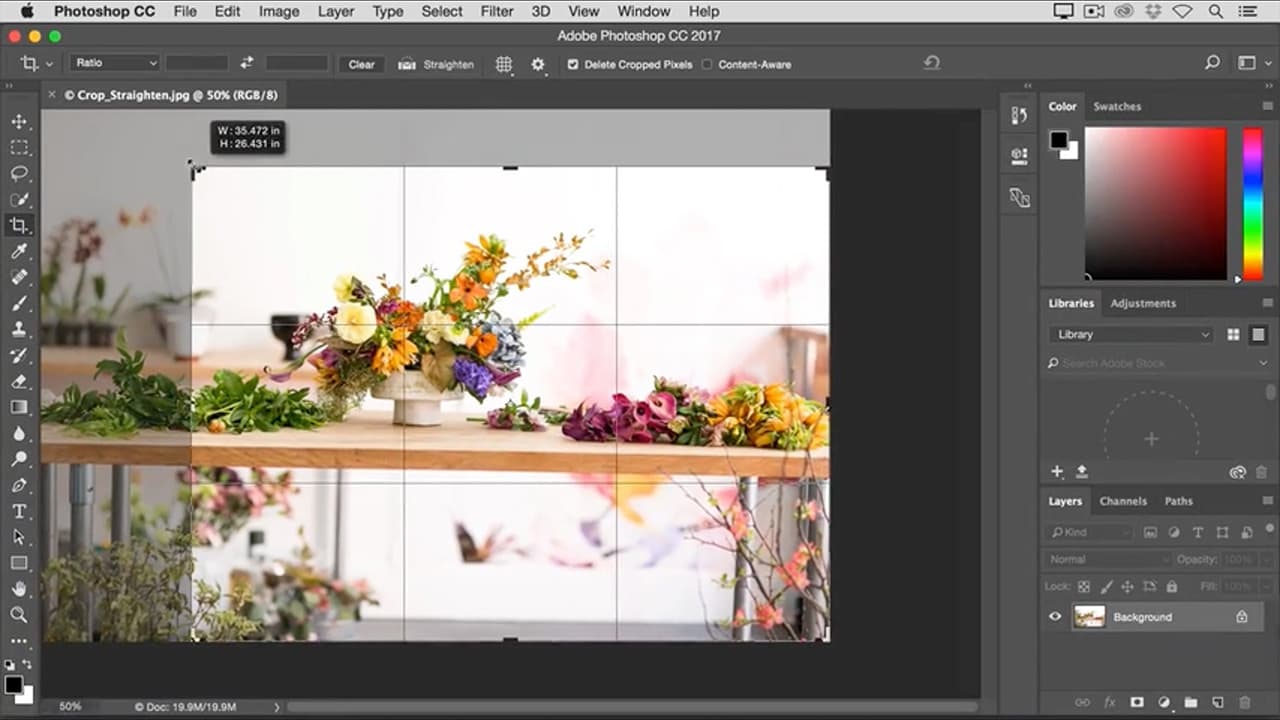Select the Eraser tool
This screenshot has width=1280, height=720.
point(19,381)
